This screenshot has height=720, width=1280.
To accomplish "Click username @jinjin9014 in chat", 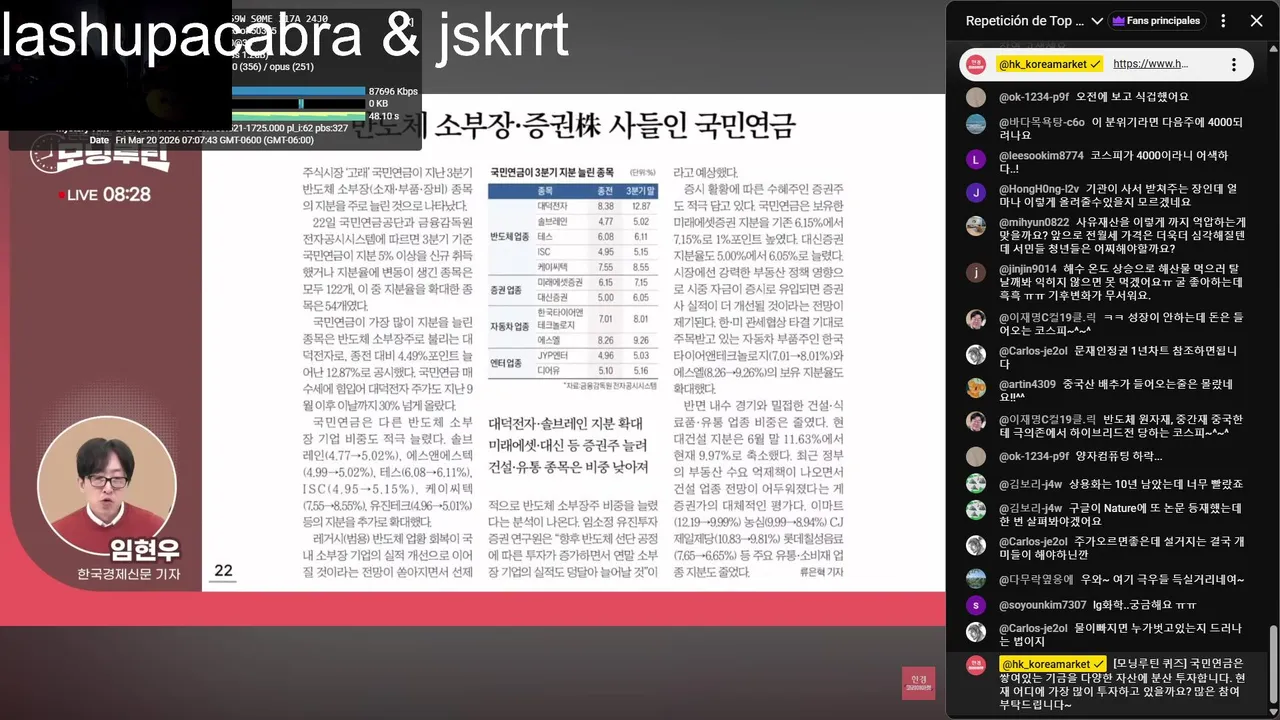I will (1027, 269).
